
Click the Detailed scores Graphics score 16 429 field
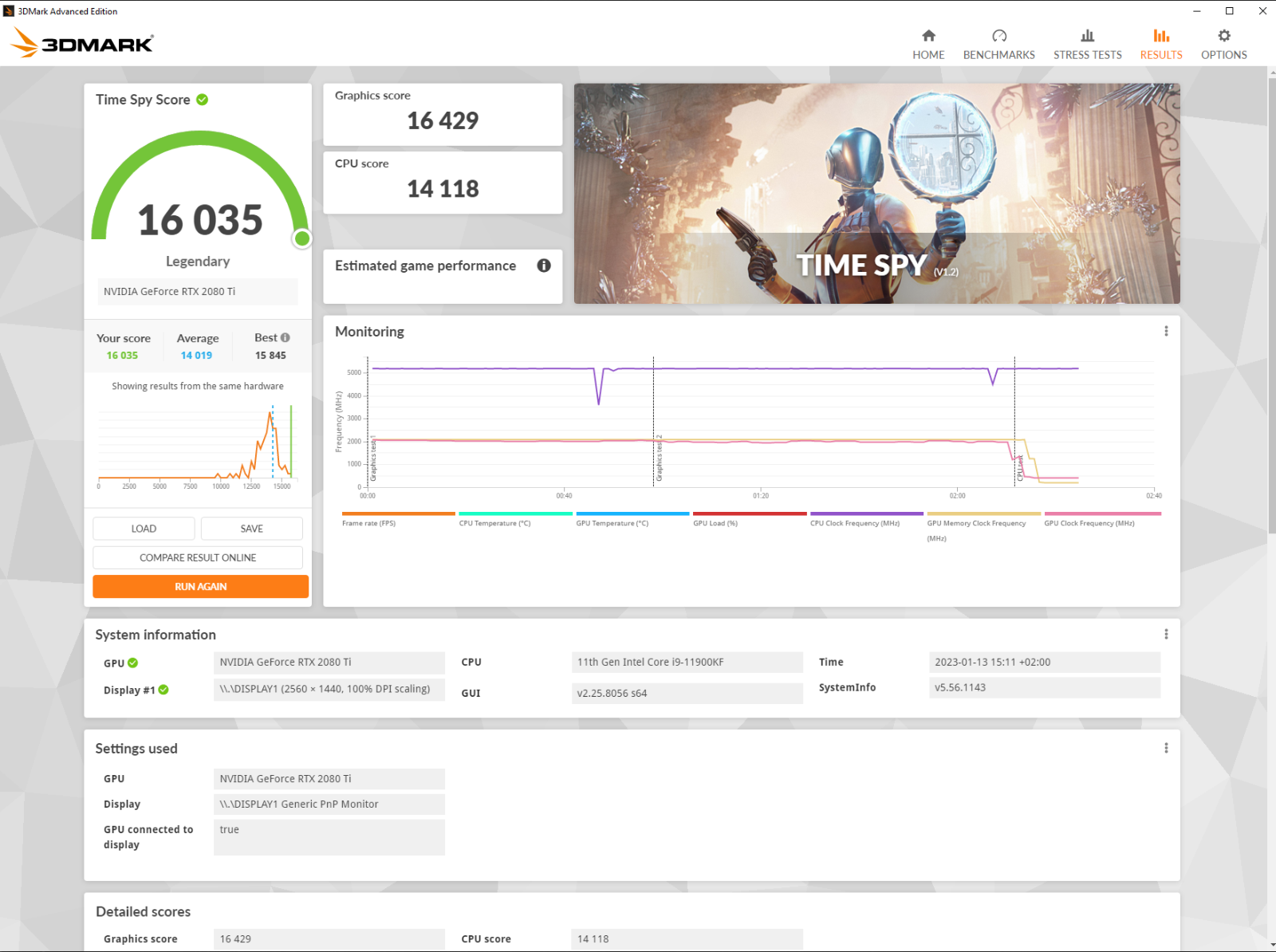(x=329, y=938)
